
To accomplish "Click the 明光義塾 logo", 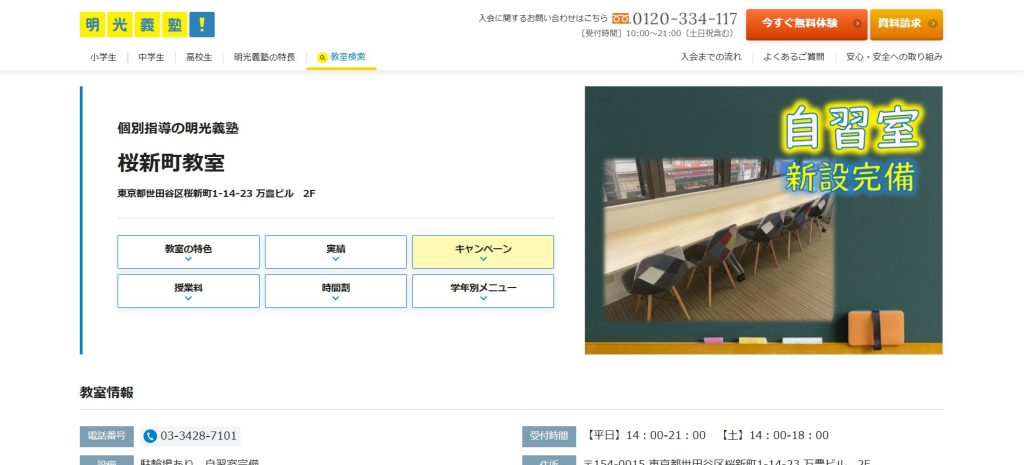I will tap(147, 24).
